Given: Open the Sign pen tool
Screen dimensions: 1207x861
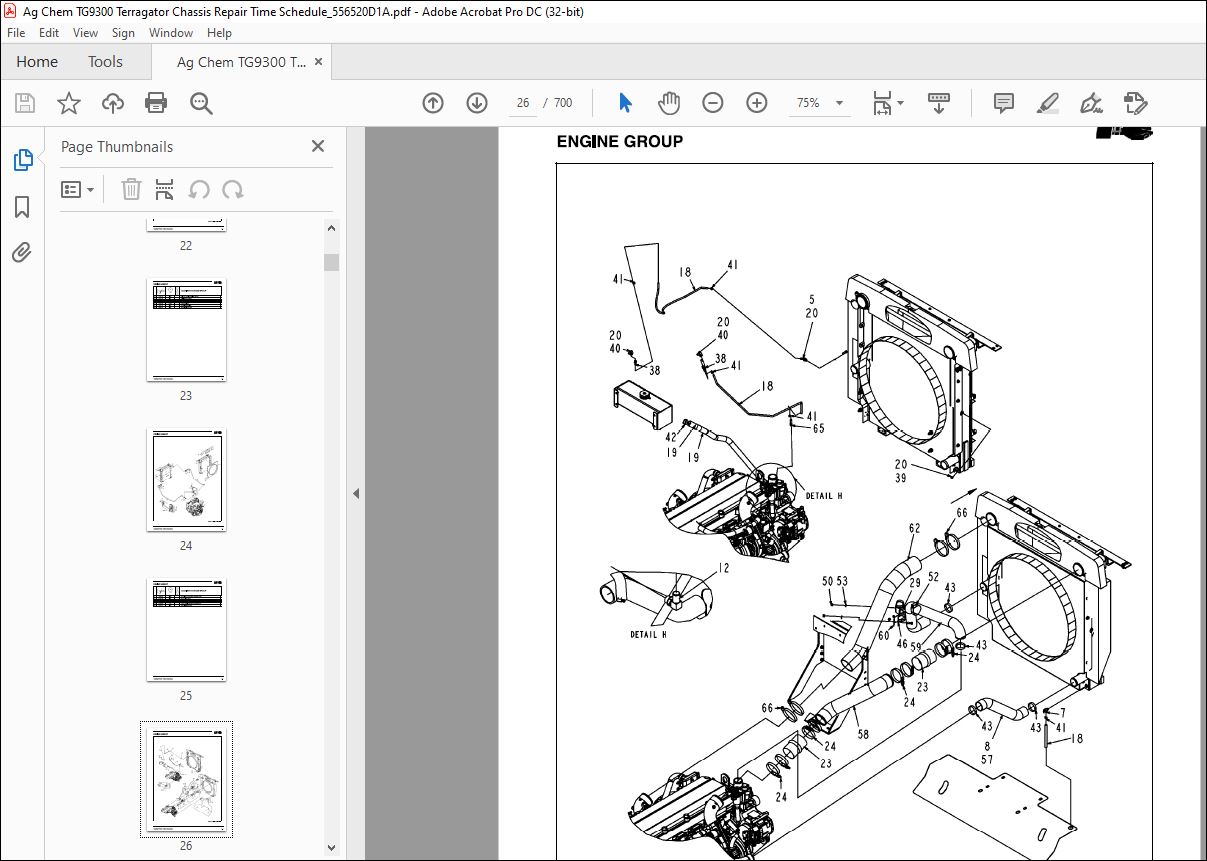Looking at the screenshot, I should [x=1091, y=103].
